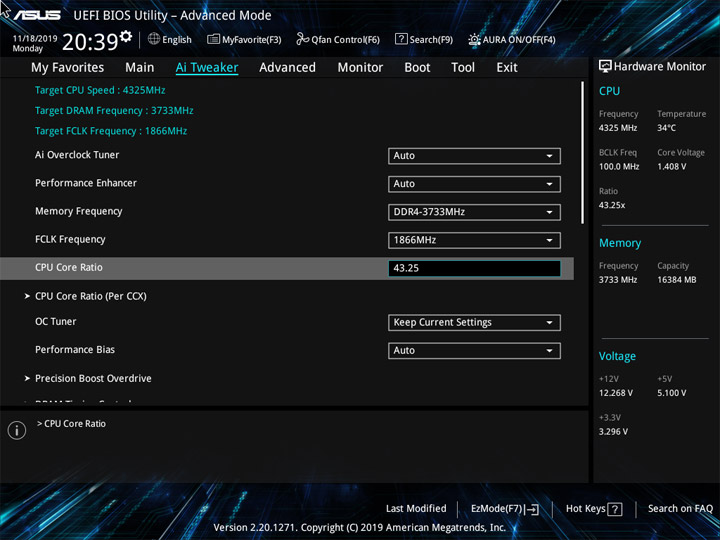Switch to the Main tab
Image resolution: width=720 pixels, height=540 pixels.
coord(140,68)
